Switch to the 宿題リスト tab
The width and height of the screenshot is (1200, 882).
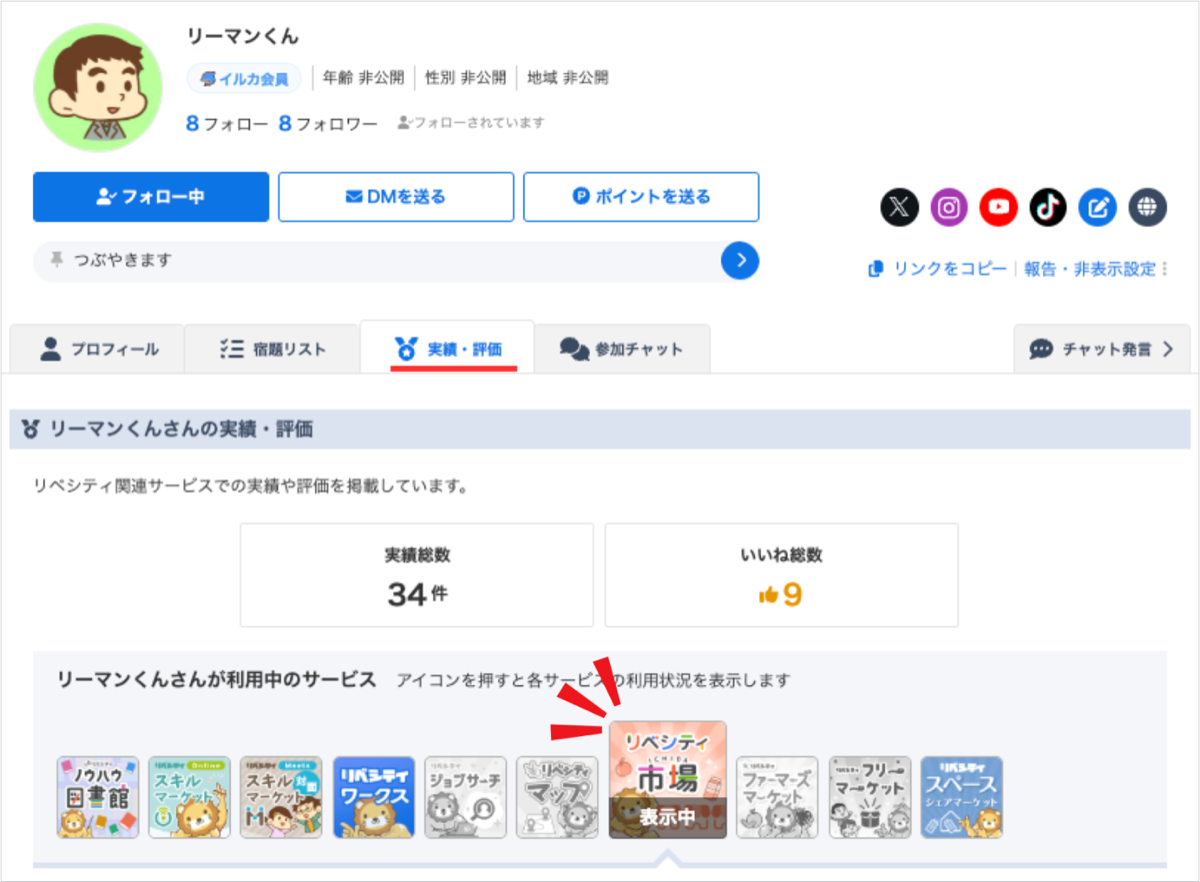pos(272,349)
